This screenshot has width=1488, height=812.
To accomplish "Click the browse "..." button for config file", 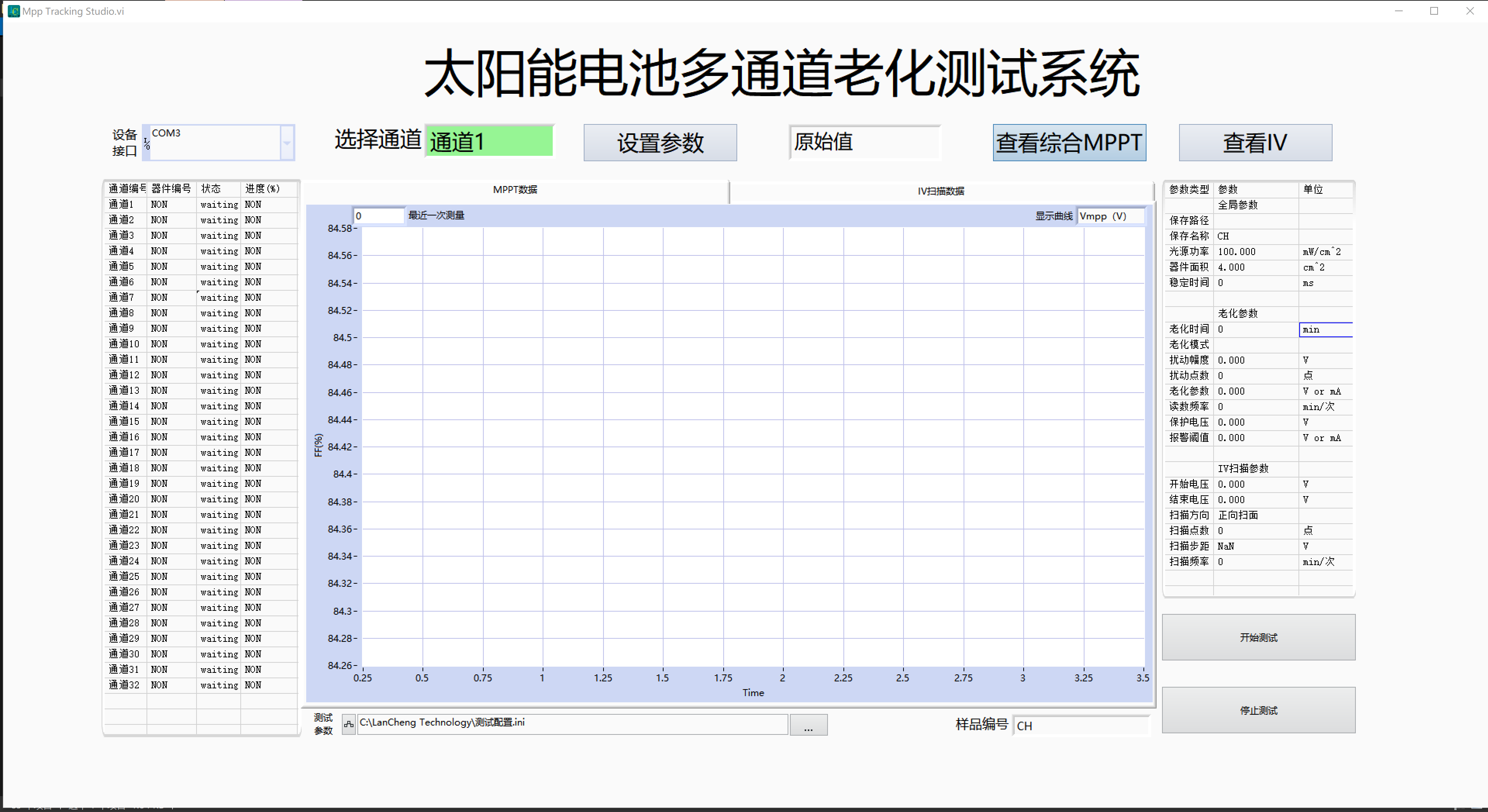I will point(807,725).
